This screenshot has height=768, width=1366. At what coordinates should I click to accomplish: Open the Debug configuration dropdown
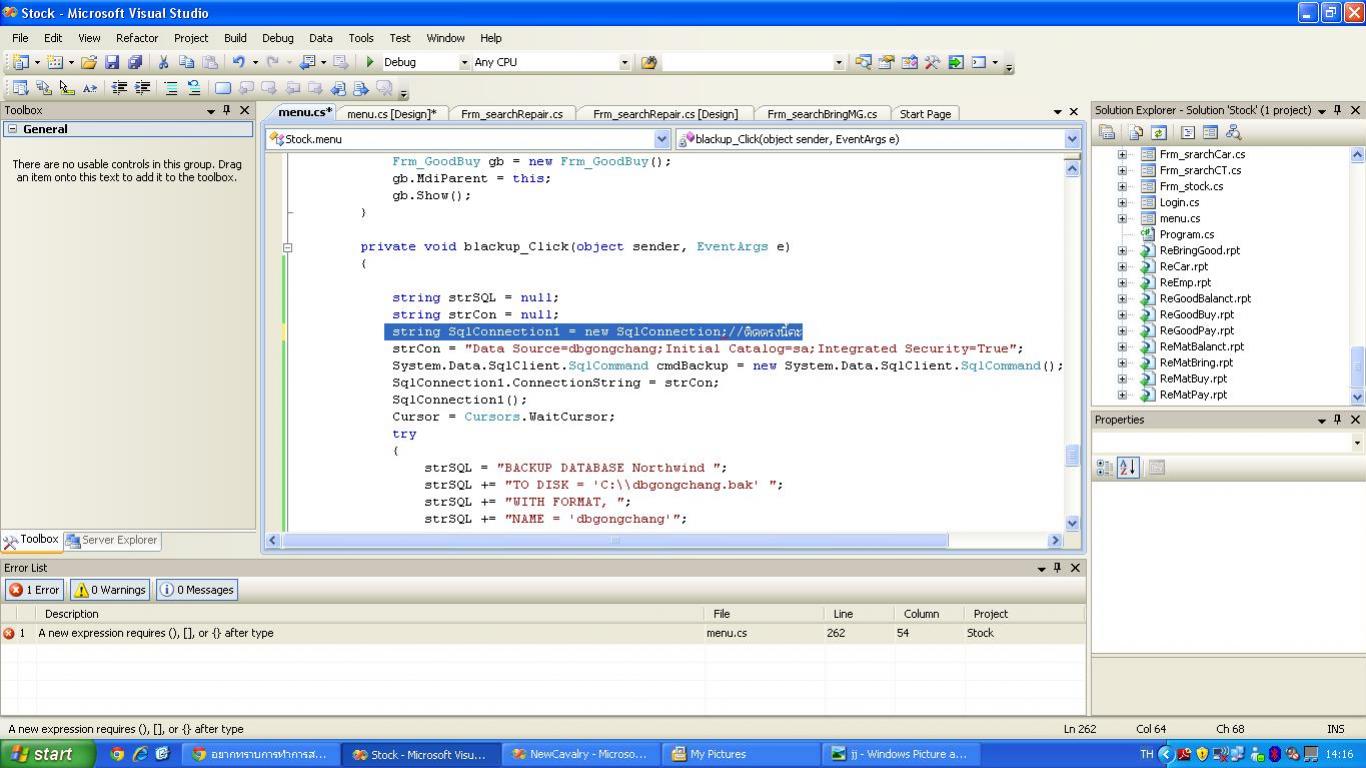(464, 62)
